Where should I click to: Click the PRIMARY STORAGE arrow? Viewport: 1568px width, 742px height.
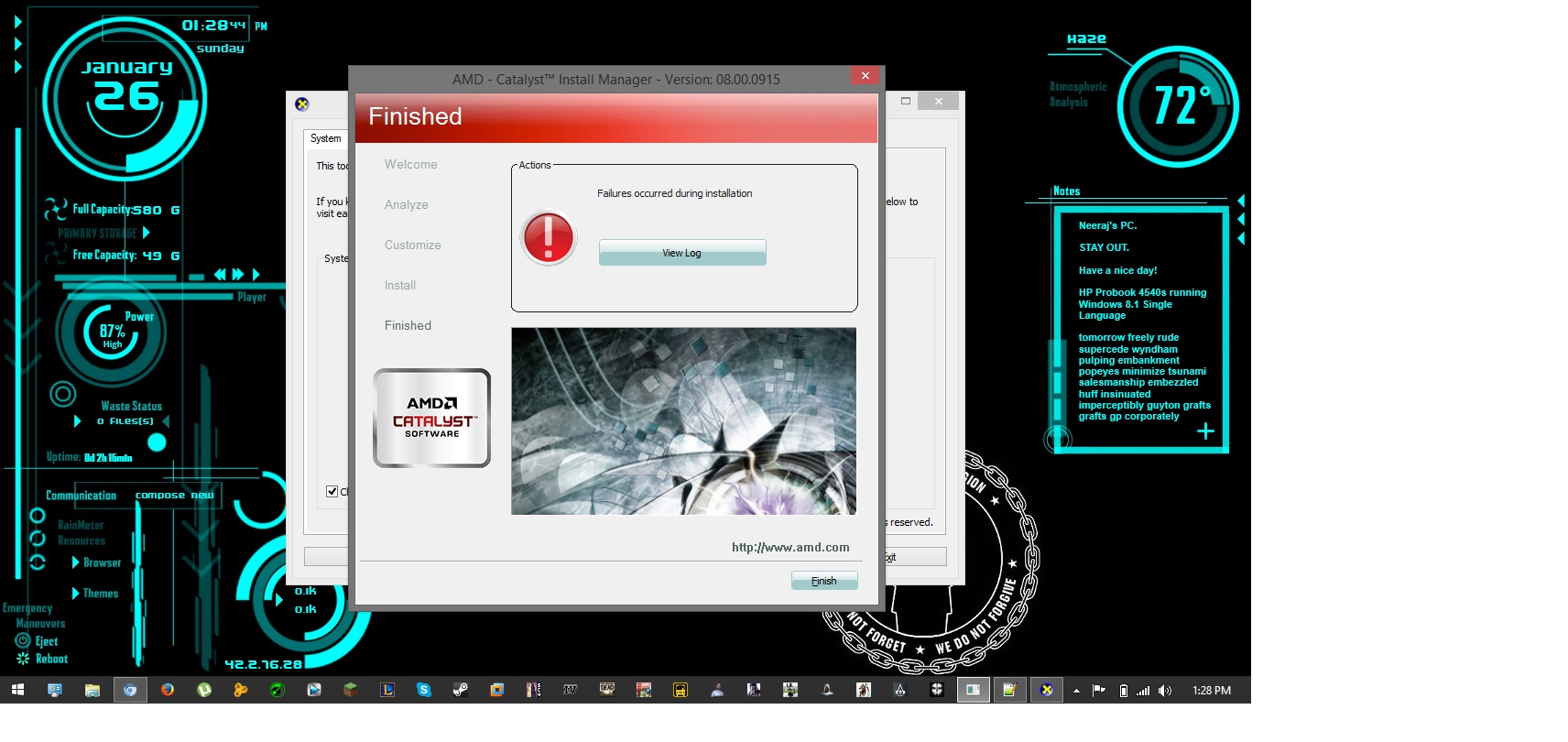(x=146, y=233)
